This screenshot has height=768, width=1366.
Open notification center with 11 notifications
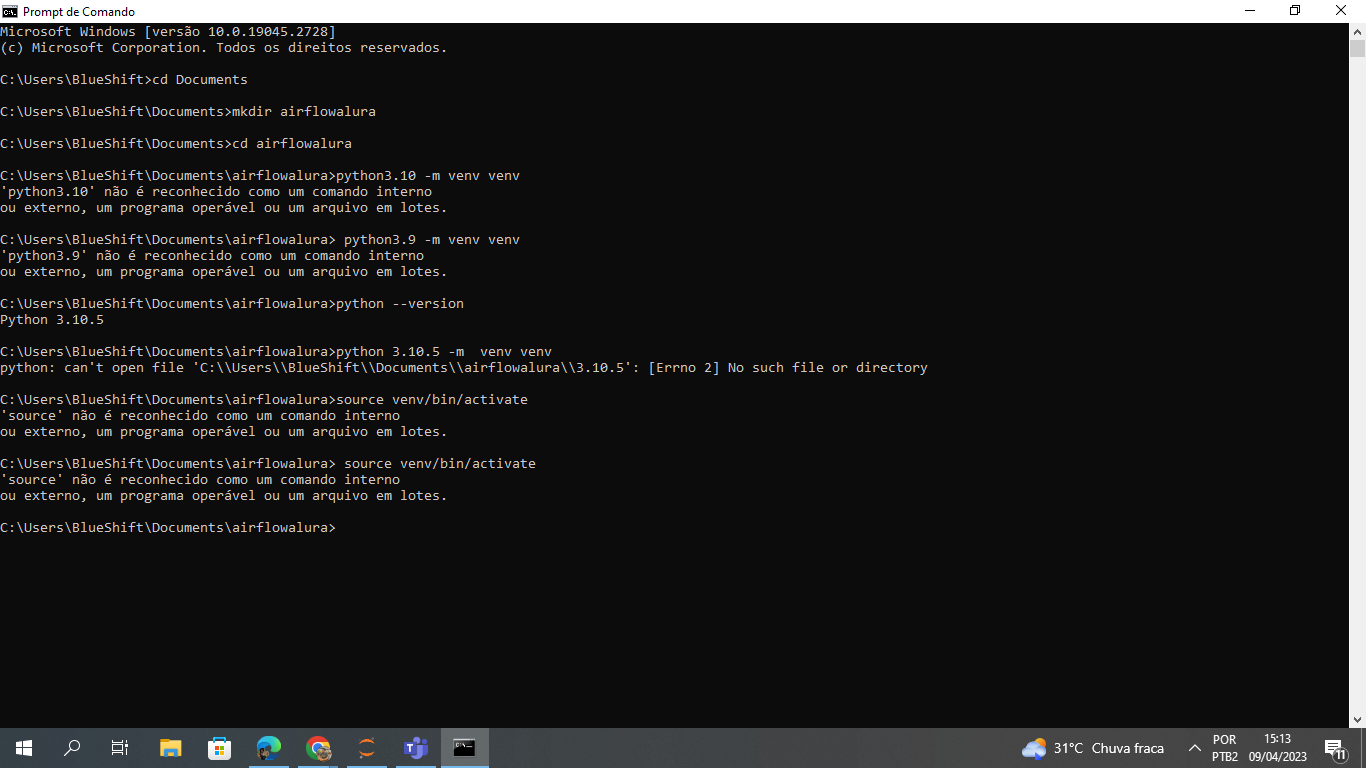1334,748
